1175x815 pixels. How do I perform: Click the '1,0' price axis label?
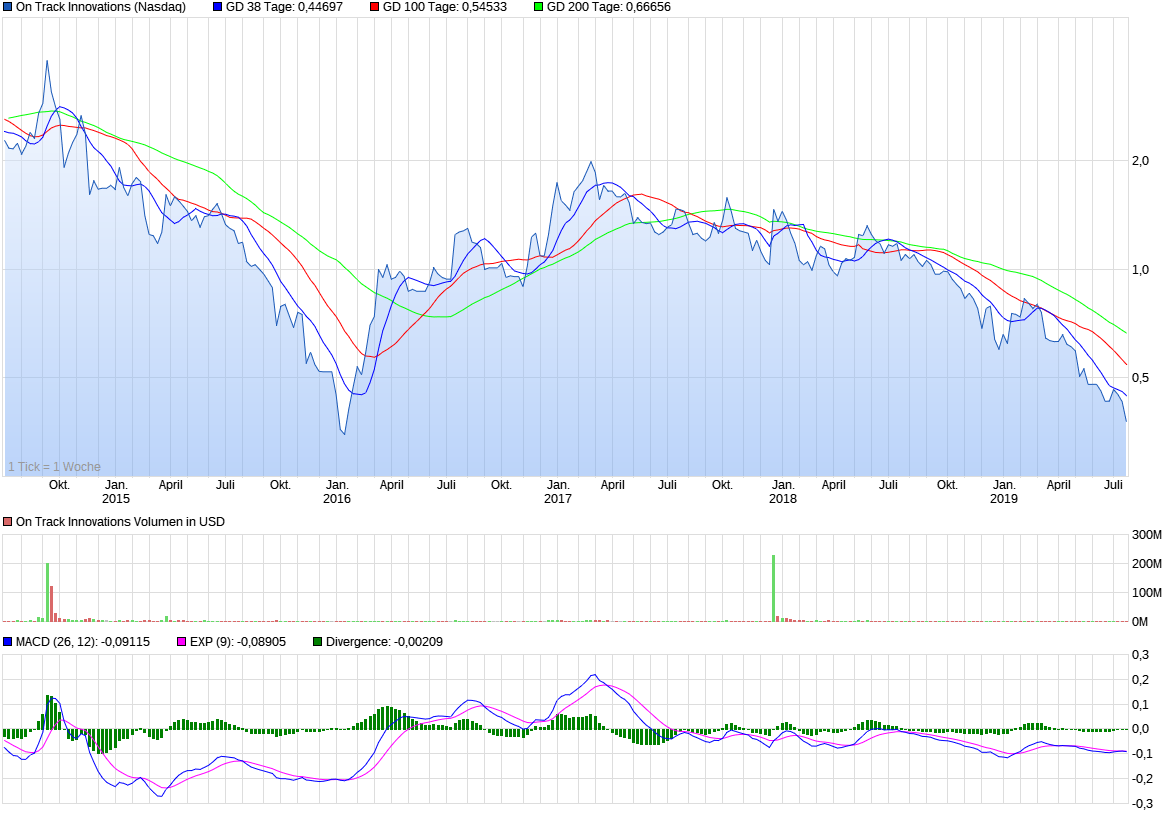pos(1140,270)
